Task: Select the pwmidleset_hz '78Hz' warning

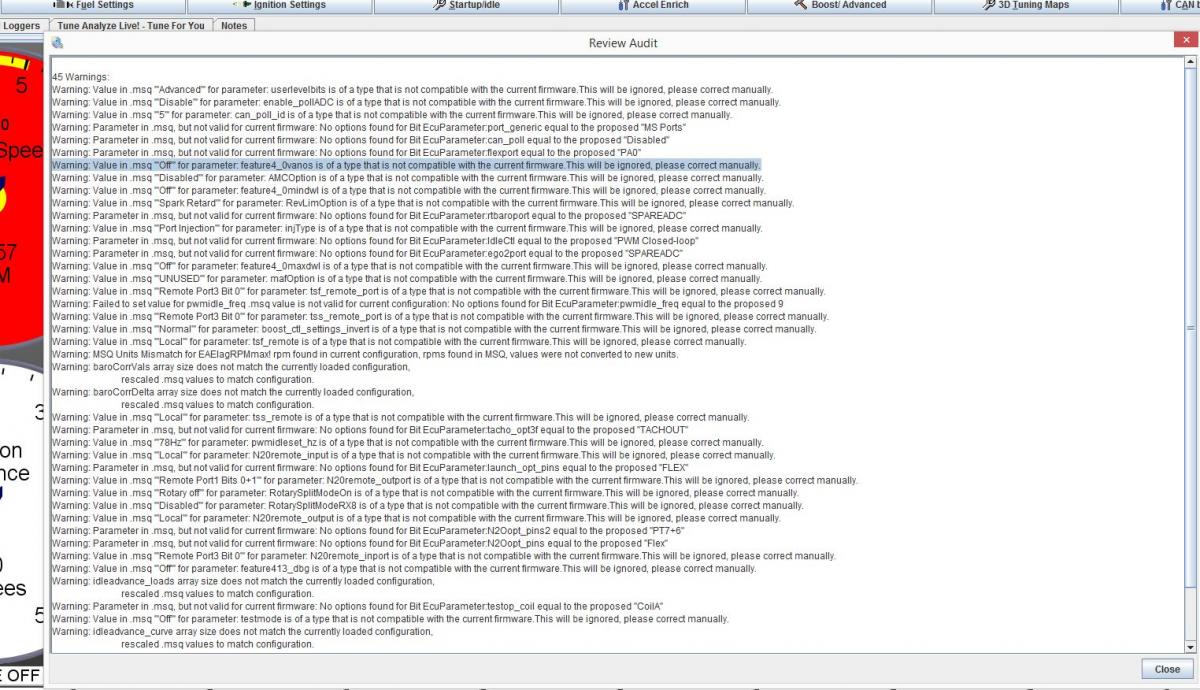Action: pos(410,442)
